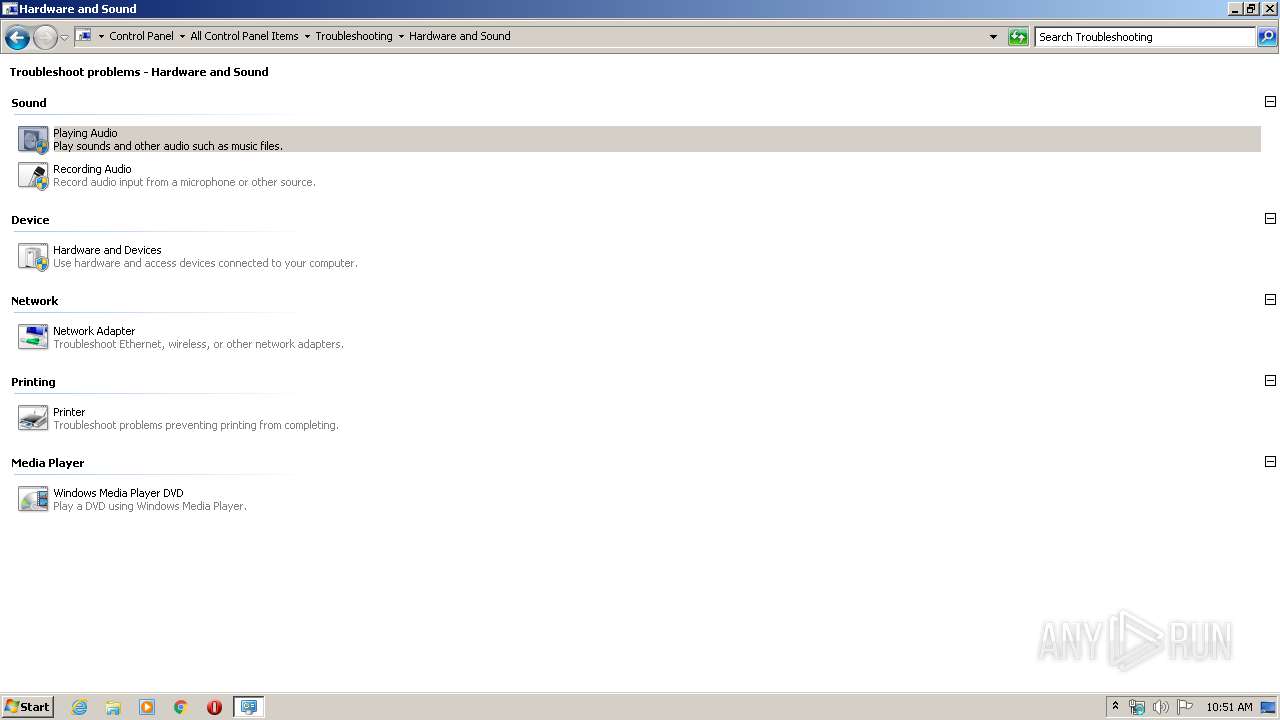The height and width of the screenshot is (720, 1280).
Task: Click the taskbar clock showing 10:51 AM
Action: tap(1229, 707)
